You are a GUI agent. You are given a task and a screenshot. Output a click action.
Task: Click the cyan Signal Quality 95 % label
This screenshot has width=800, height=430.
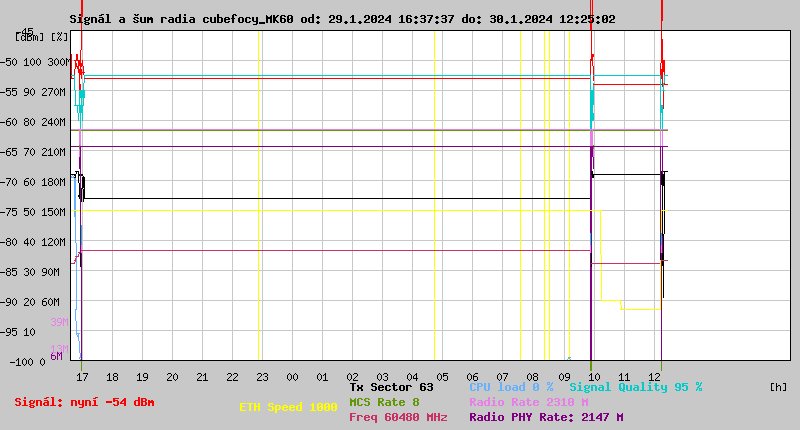click(x=636, y=387)
